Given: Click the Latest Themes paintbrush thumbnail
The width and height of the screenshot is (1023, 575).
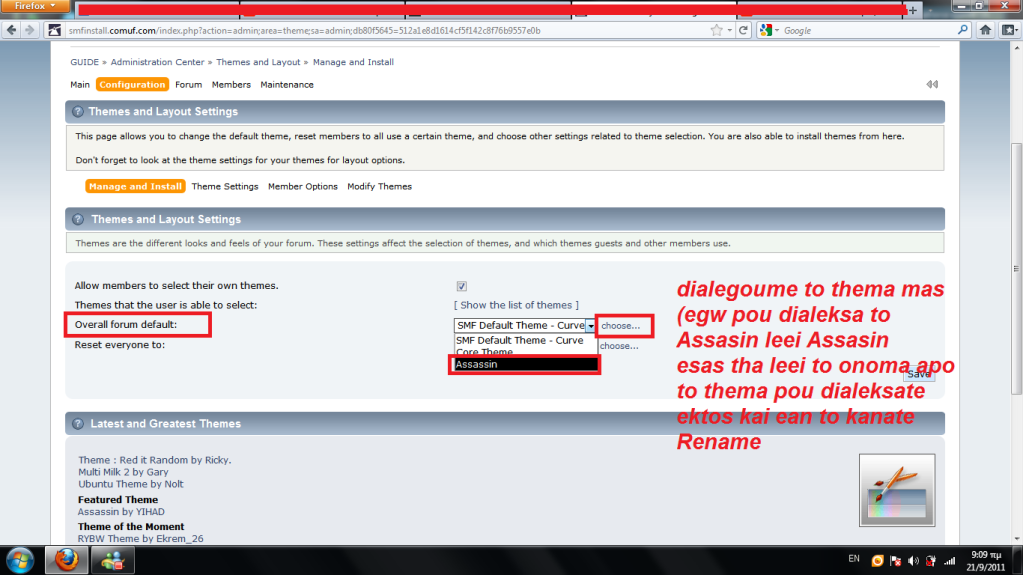Looking at the screenshot, I should [896, 490].
